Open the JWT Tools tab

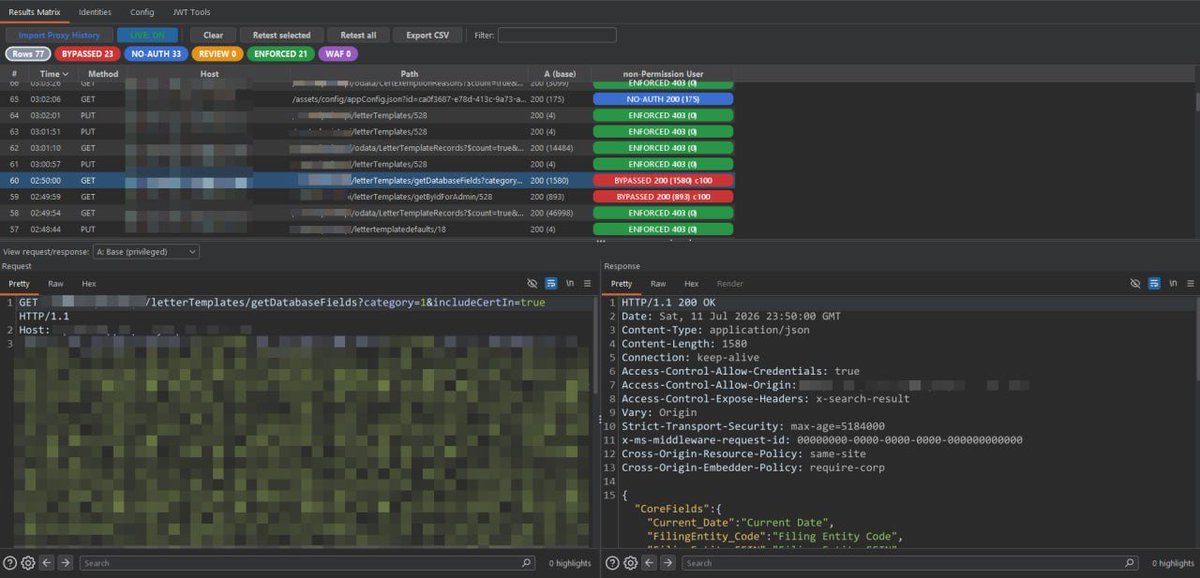189,12
